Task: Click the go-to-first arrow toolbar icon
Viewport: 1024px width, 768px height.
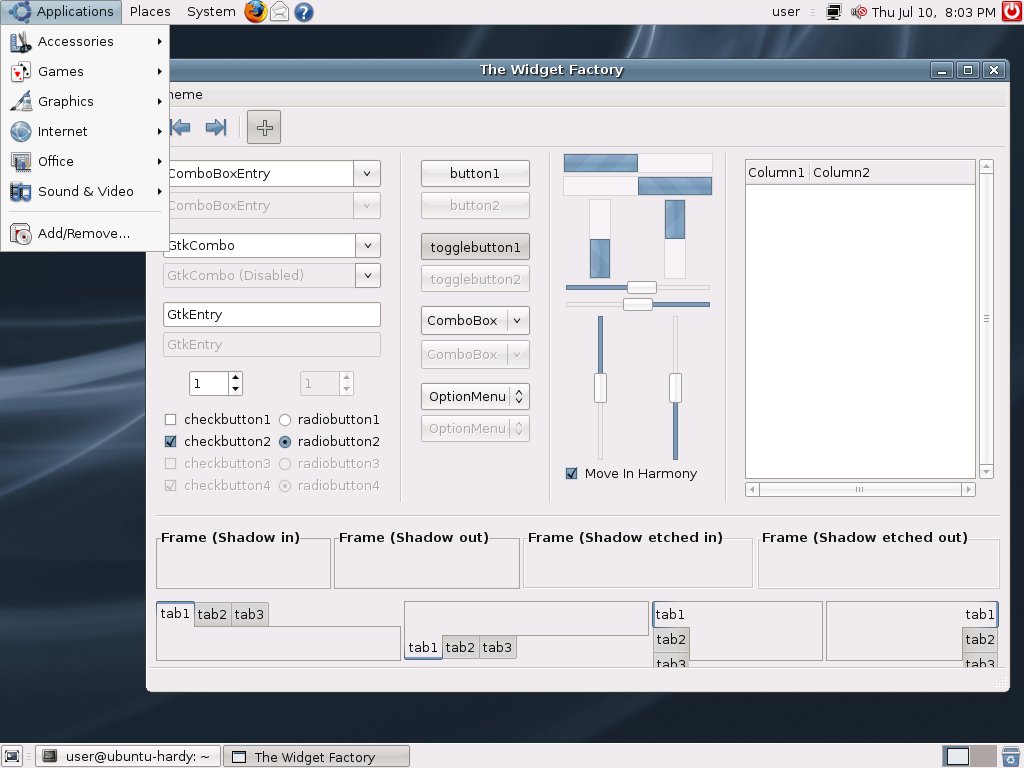Action: (180, 127)
